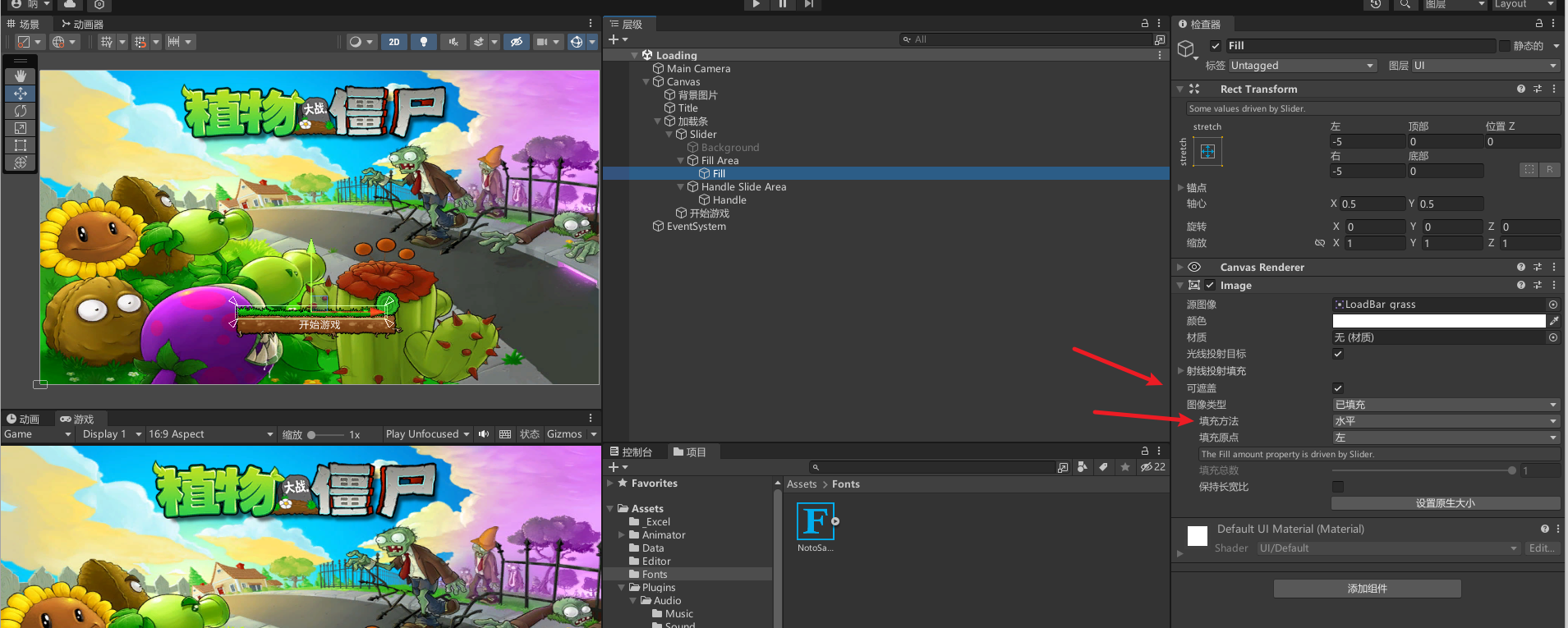Toggle the 可遮盖 maskable checkbox

tap(1338, 388)
